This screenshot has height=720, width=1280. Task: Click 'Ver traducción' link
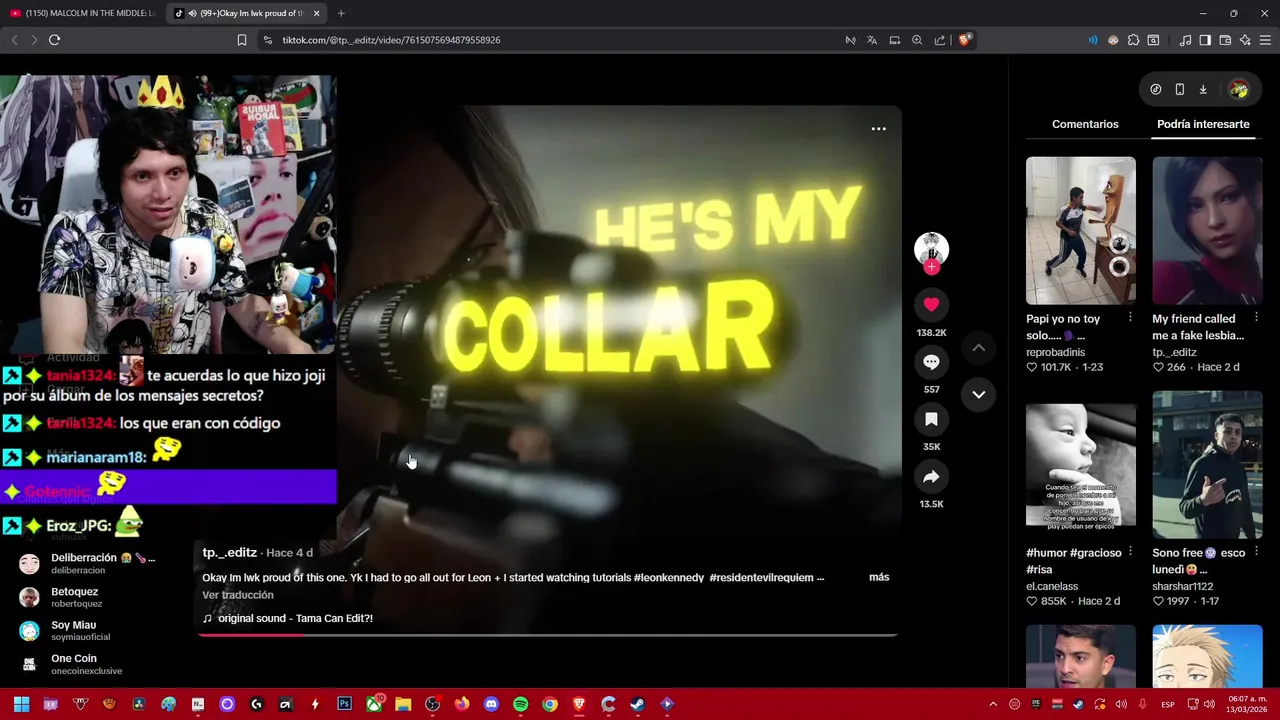coord(238,595)
